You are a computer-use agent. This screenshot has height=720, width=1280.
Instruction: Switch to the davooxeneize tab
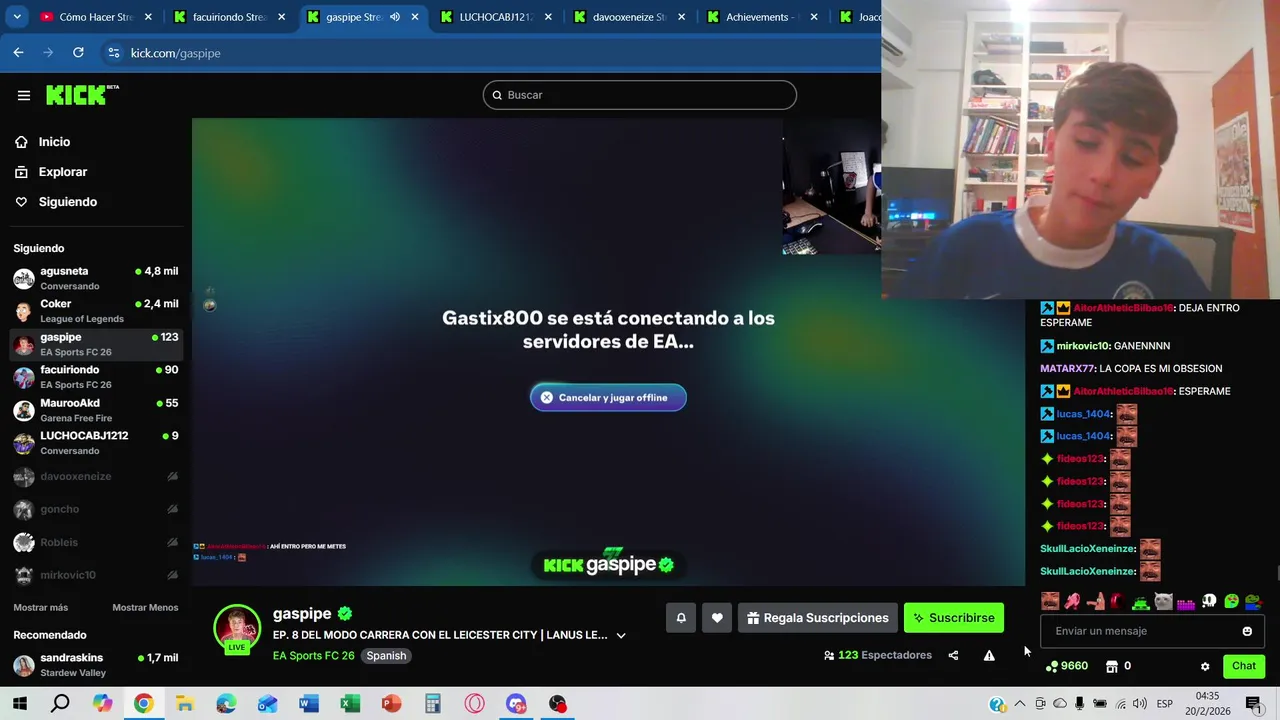630,17
